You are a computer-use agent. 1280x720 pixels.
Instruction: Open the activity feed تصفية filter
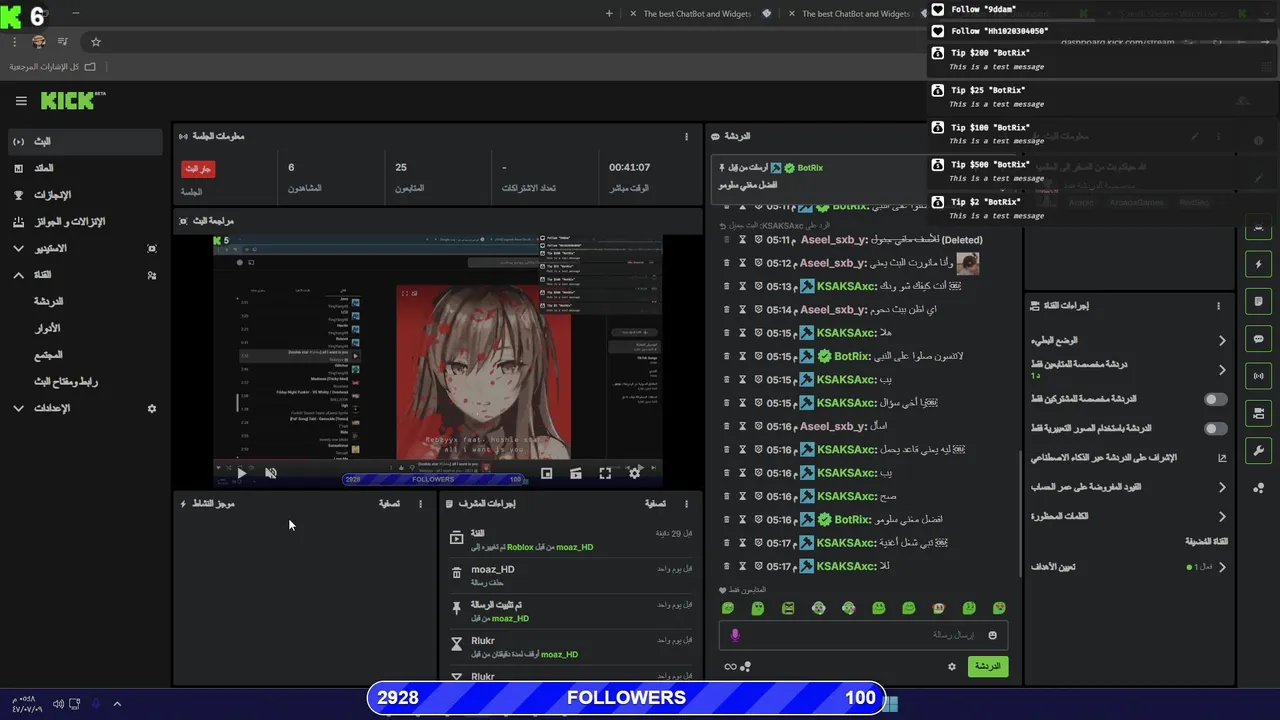(388, 504)
